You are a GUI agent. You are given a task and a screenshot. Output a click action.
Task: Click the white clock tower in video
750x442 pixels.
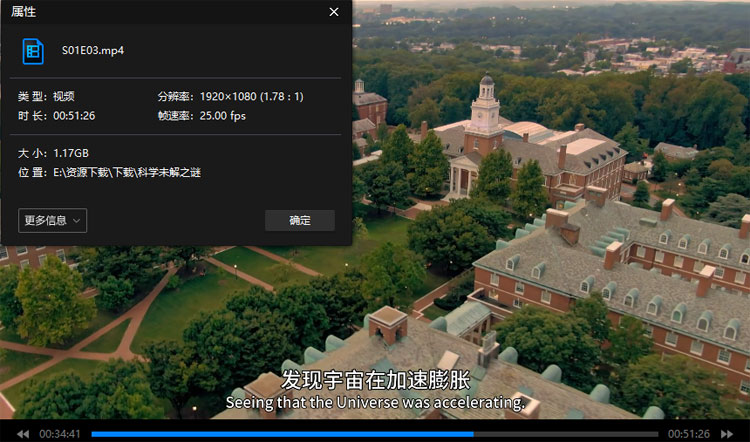tap(486, 108)
